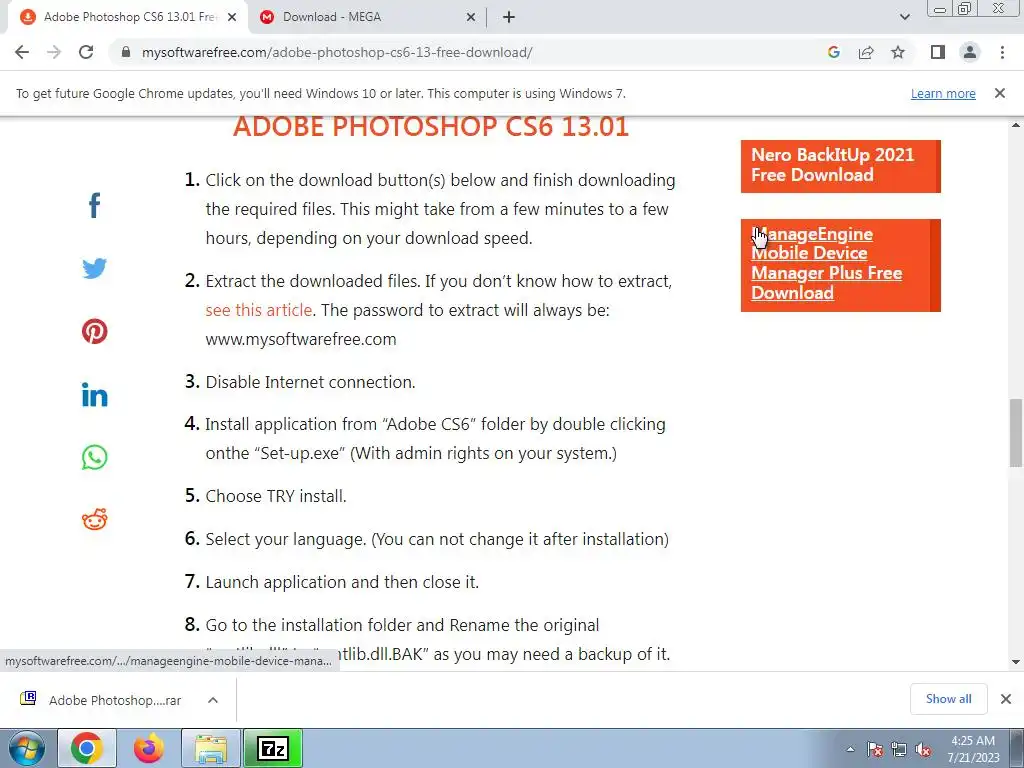Click the Action Center flag tray icon
This screenshot has height=768, width=1024.
pyautogui.click(x=875, y=750)
